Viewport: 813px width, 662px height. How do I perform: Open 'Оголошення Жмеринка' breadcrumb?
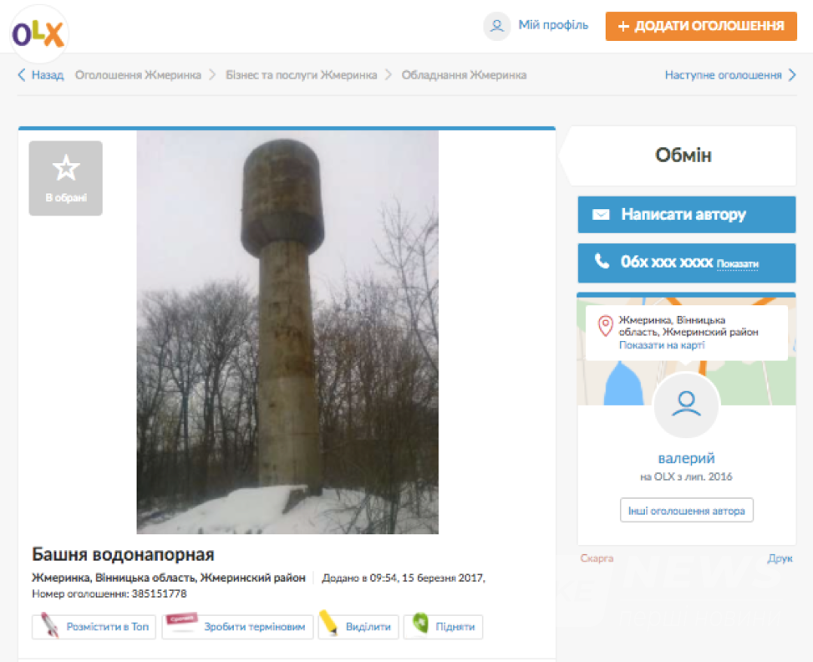138,75
